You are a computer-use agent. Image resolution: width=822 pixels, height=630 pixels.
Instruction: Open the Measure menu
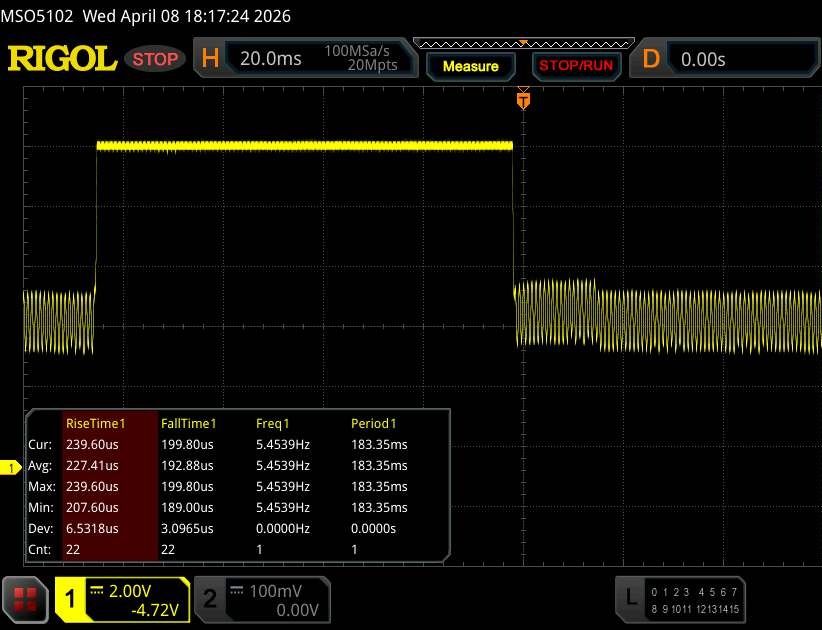tap(470, 66)
